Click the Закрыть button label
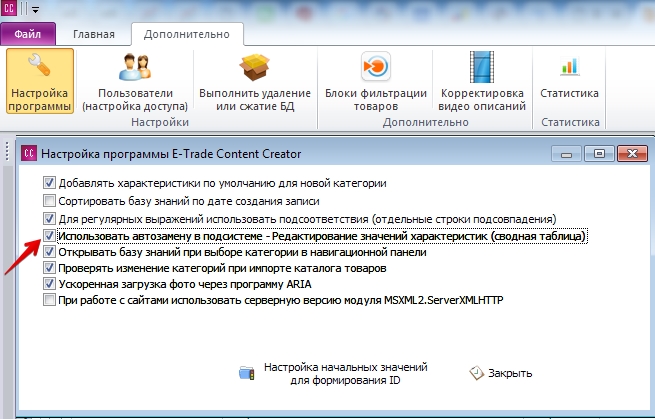This screenshot has width=655, height=419. [x=510, y=373]
